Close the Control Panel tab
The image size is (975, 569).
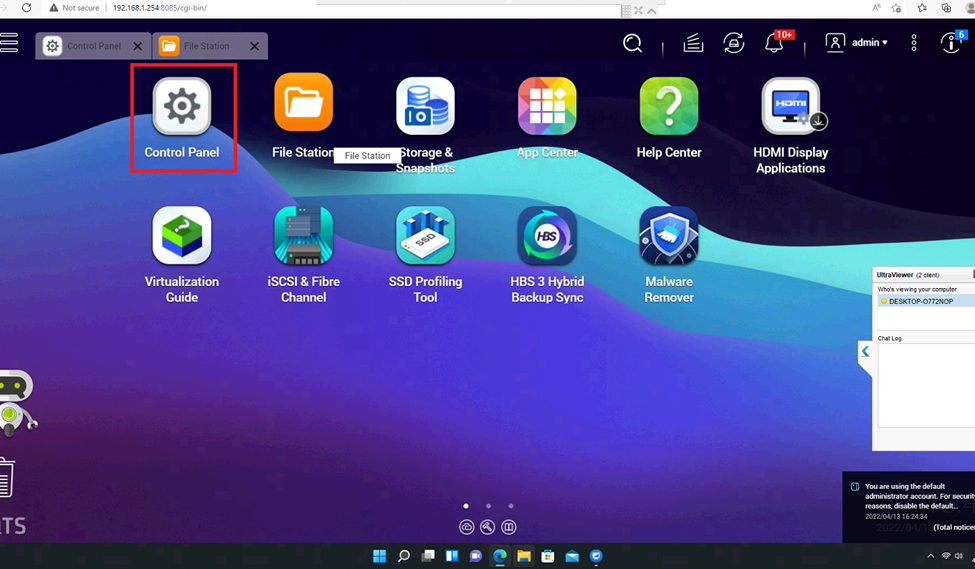[137, 46]
